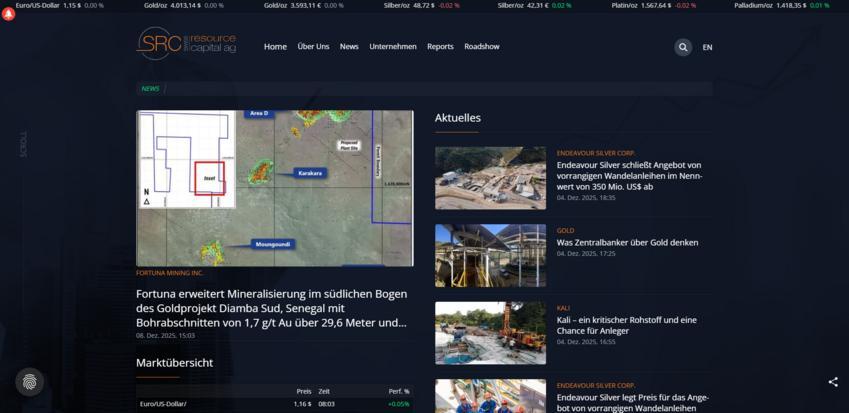Click the Swiss Resource Capital logo

(x=186, y=44)
